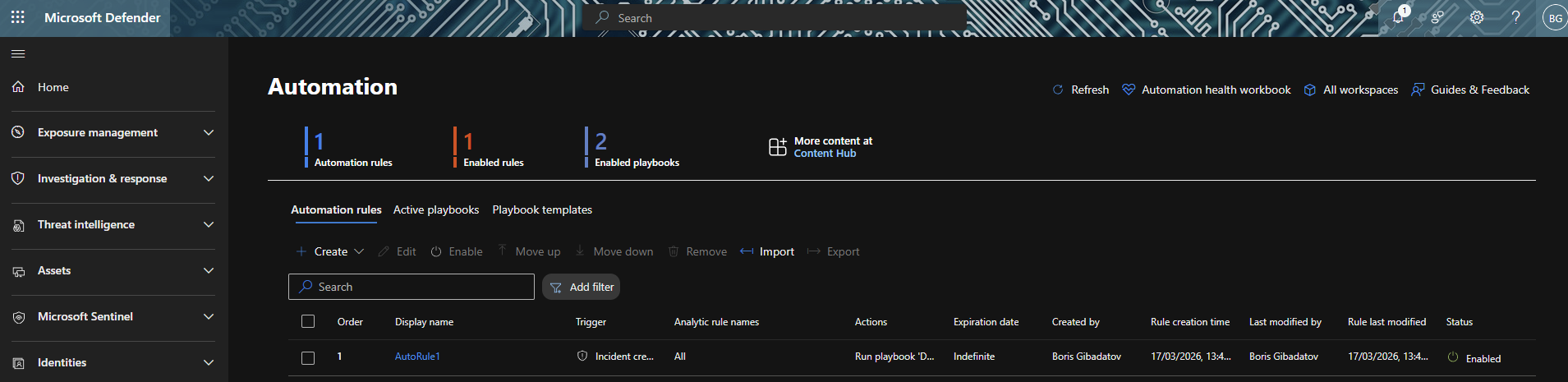Follow the Content Hub link
The image size is (1568, 382).
coord(825,154)
